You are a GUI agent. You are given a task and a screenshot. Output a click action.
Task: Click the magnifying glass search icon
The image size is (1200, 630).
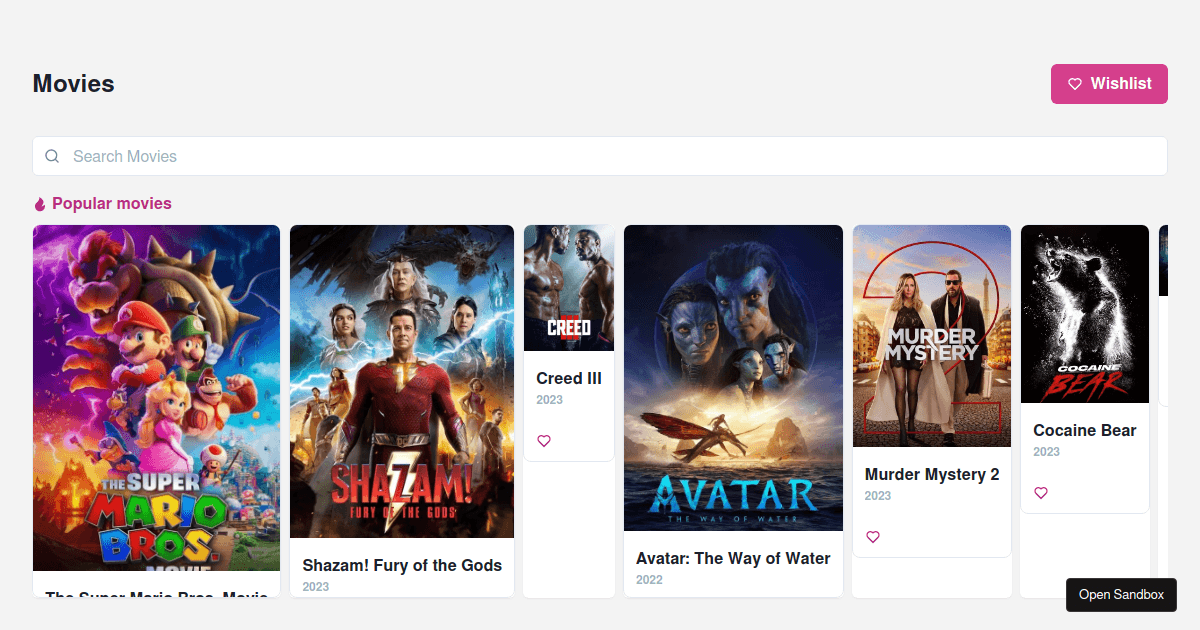[52, 156]
